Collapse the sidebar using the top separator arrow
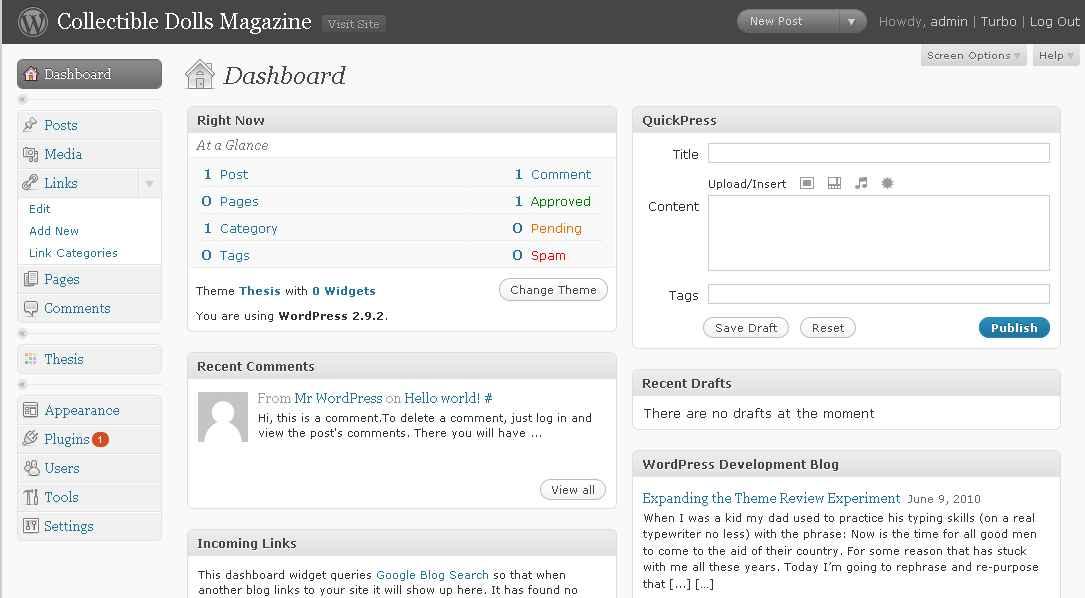 click(23, 100)
